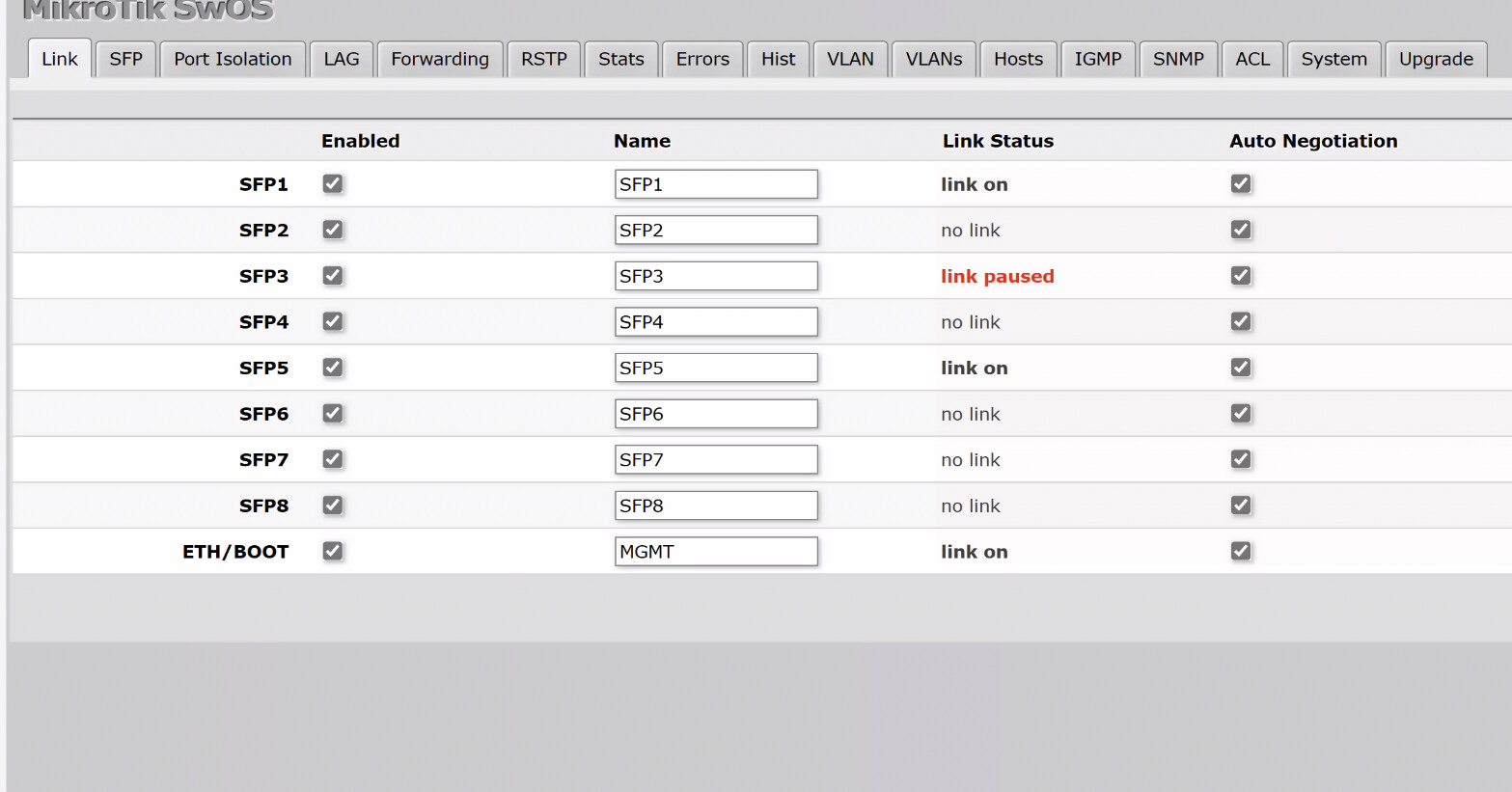Focus the SFP3 name text box
The image size is (1512, 792).
pos(716,276)
